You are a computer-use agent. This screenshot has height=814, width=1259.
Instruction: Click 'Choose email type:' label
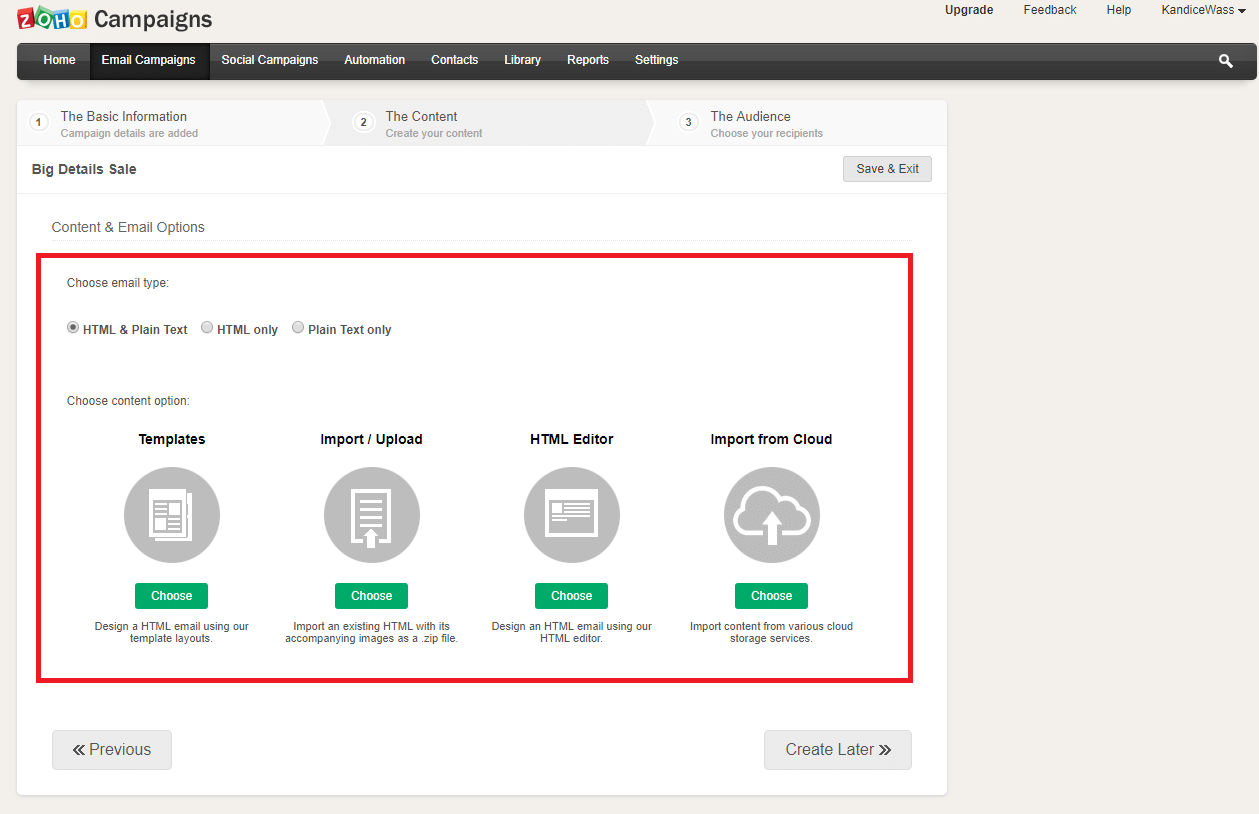pyautogui.click(x=118, y=283)
